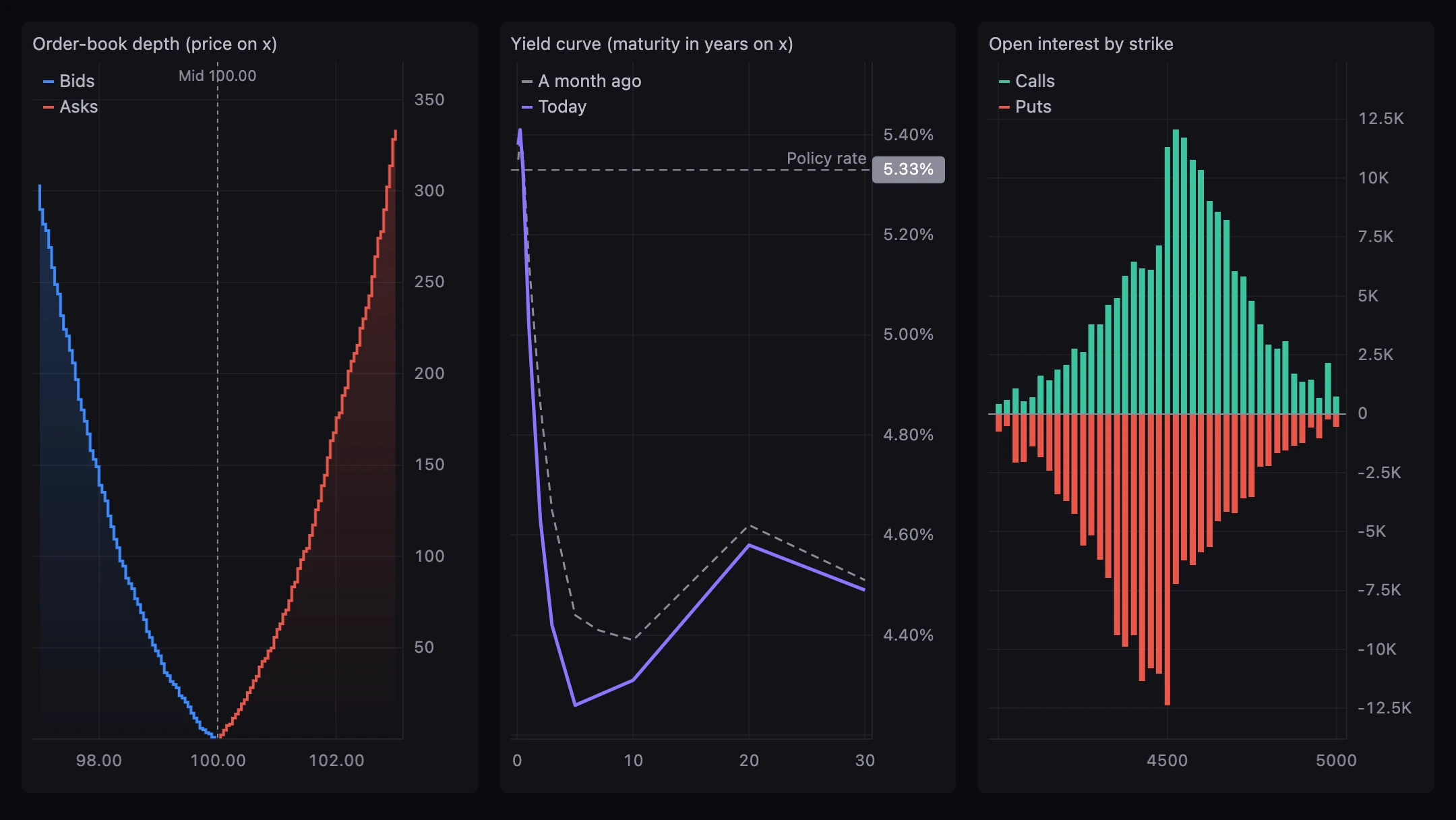The height and width of the screenshot is (820, 1456).
Task: Click the Today curve point at 20 years
Action: pyautogui.click(x=749, y=545)
